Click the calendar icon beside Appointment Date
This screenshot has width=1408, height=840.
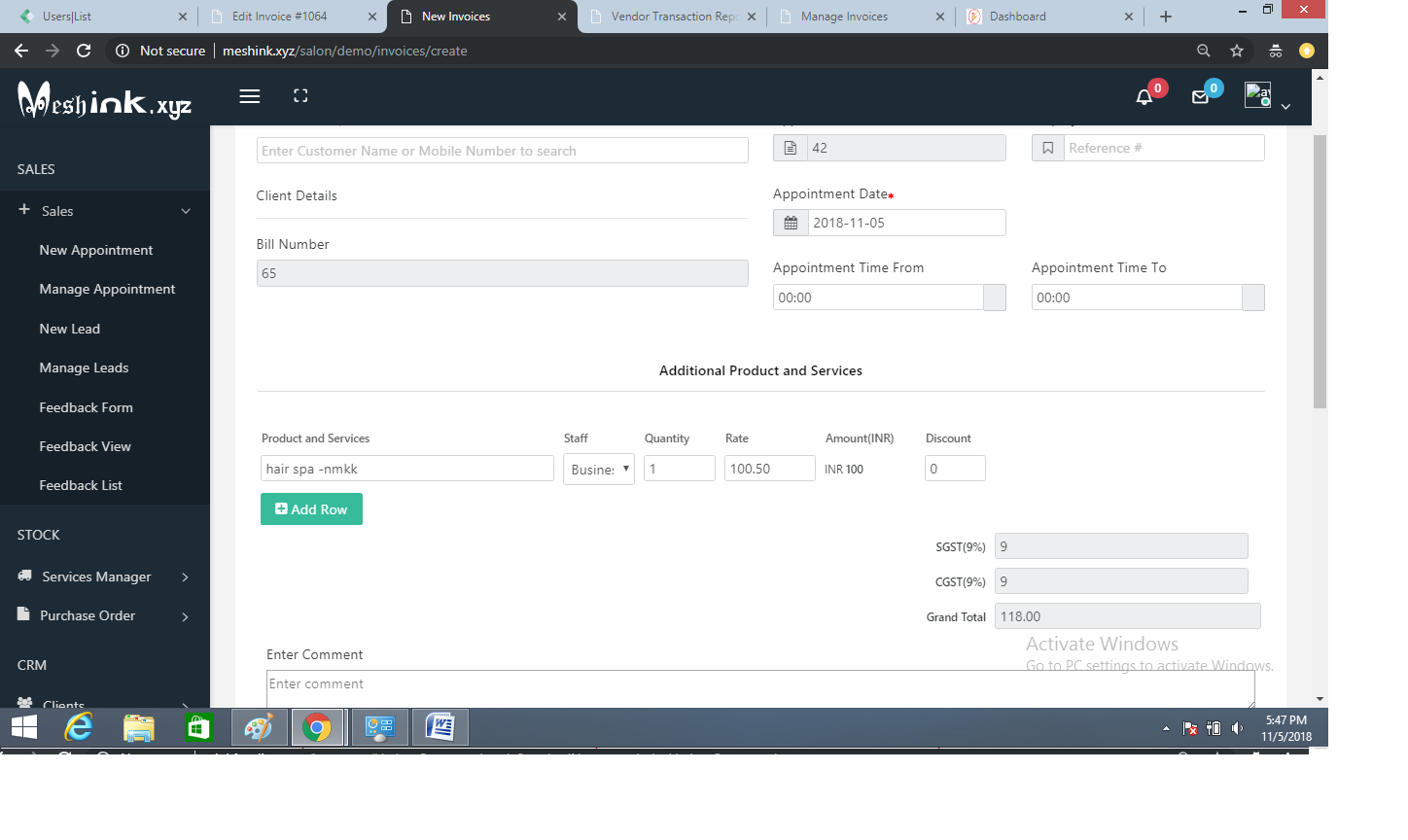pyautogui.click(x=791, y=223)
